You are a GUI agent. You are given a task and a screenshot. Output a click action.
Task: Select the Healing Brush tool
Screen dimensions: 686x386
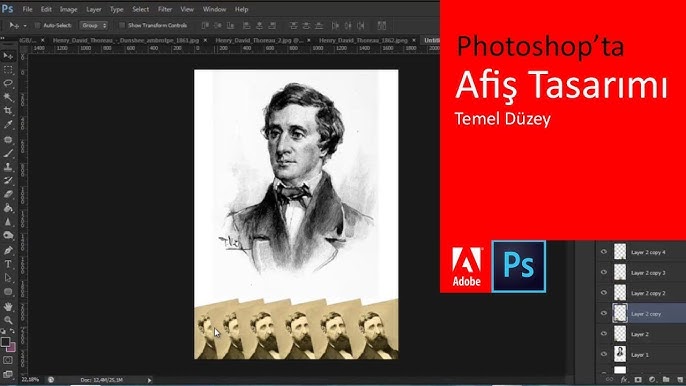[x=8, y=140]
